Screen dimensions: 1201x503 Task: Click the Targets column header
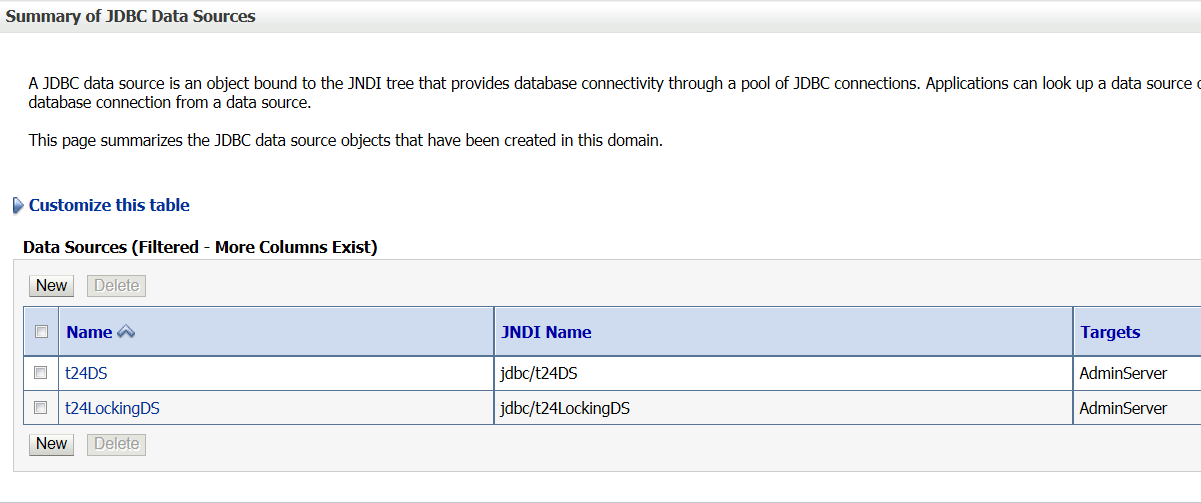click(x=1110, y=332)
